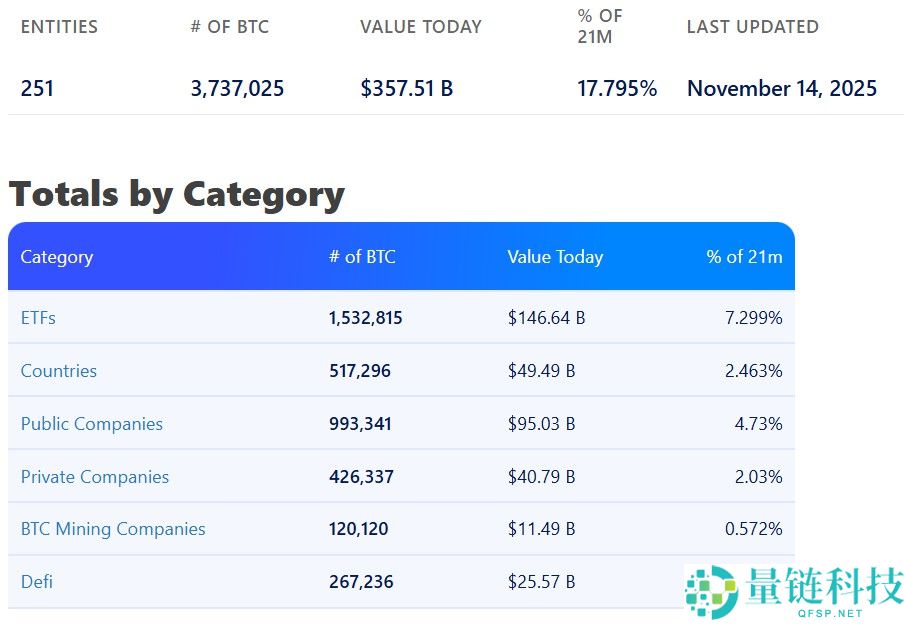Open the Private Companies category
Screen dimensions: 904x624
tap(94, 476)
